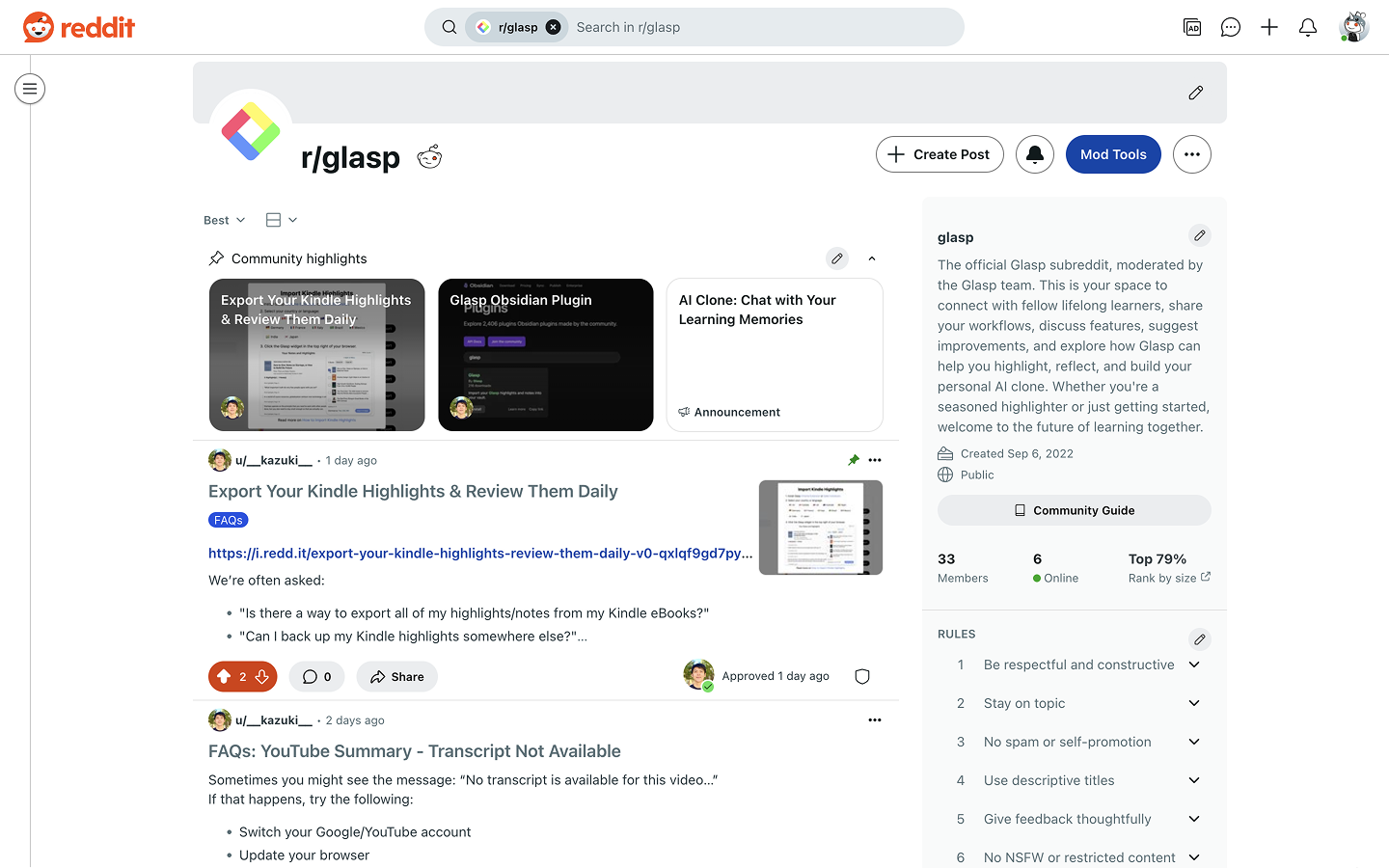Select the FAQs flair tag
Viewport: 1389px width, 868px height.
tap(229, 520)
